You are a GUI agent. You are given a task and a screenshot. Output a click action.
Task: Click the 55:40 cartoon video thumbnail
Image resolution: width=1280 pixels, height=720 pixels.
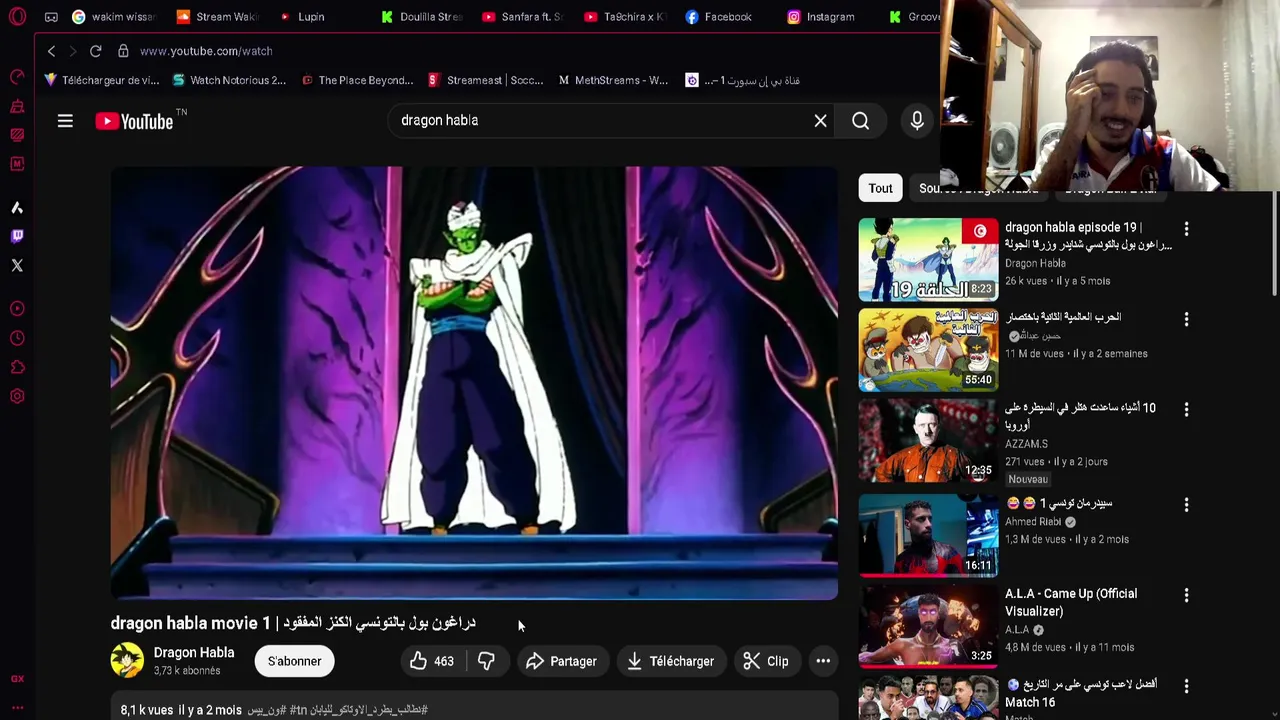tap(928, 350)
